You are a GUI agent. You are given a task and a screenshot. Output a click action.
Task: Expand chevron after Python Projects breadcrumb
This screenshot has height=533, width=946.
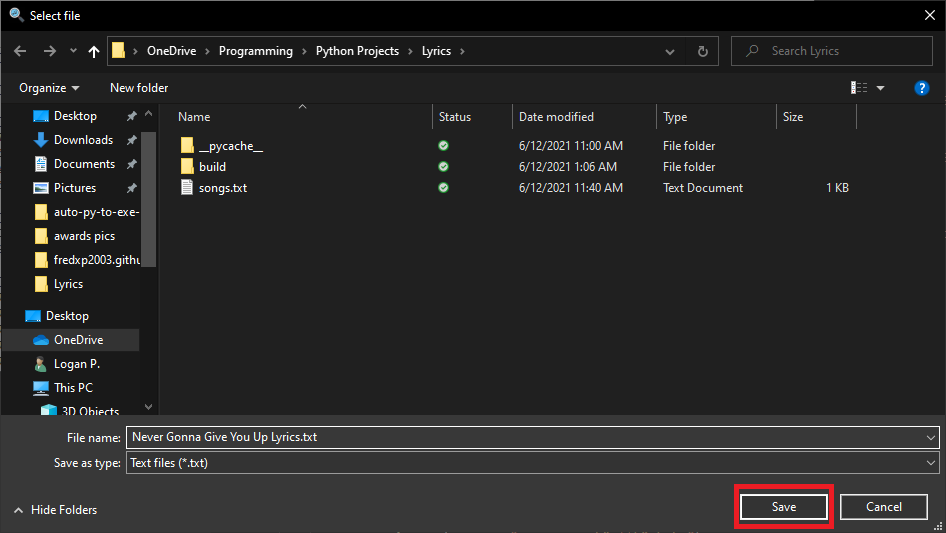pyautogui.click(x=410, y=51)
